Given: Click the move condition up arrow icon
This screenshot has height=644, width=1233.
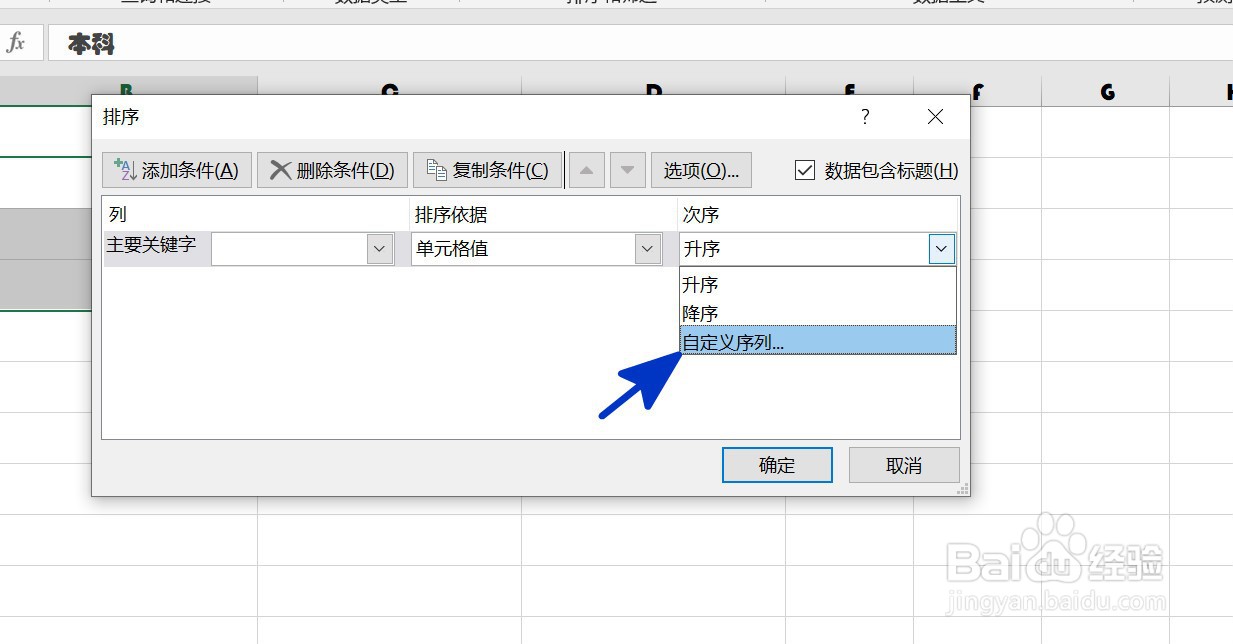Looking at the screenshot, I should [x=586, y=169].
